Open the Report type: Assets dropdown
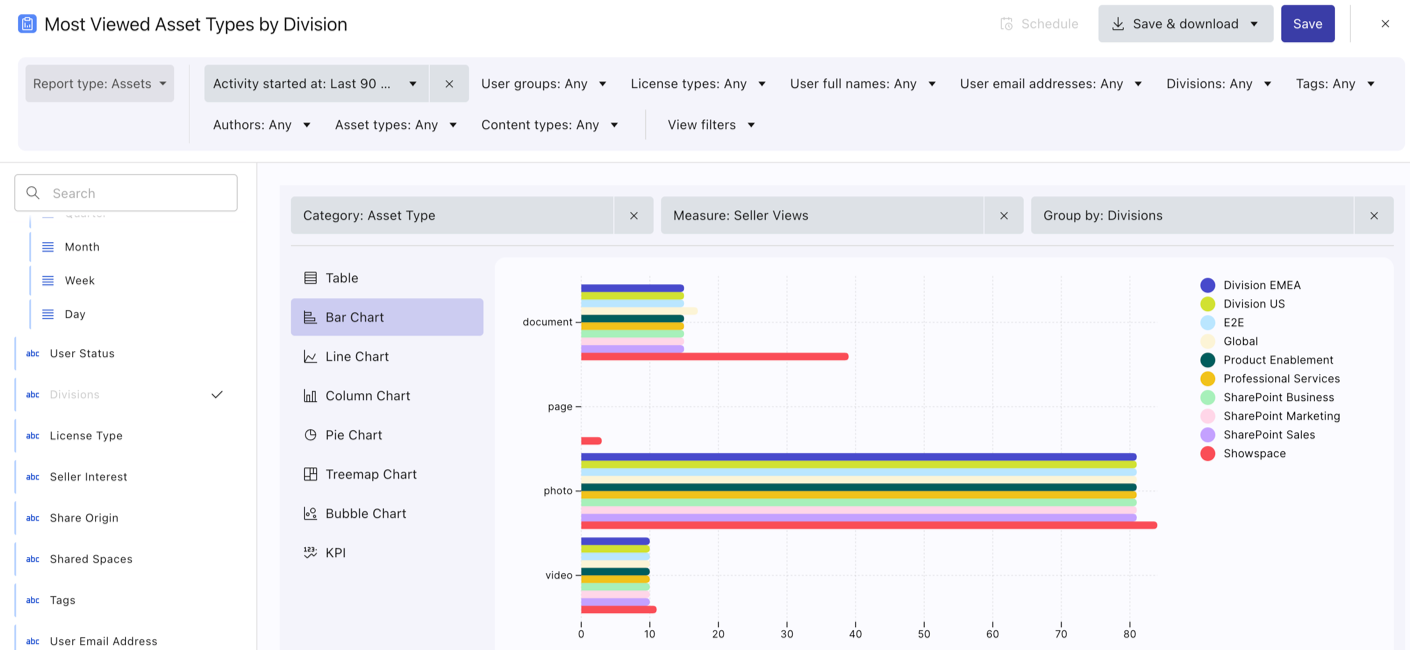The height and width of the screenshot is (650, 1410). coord(100,84)
